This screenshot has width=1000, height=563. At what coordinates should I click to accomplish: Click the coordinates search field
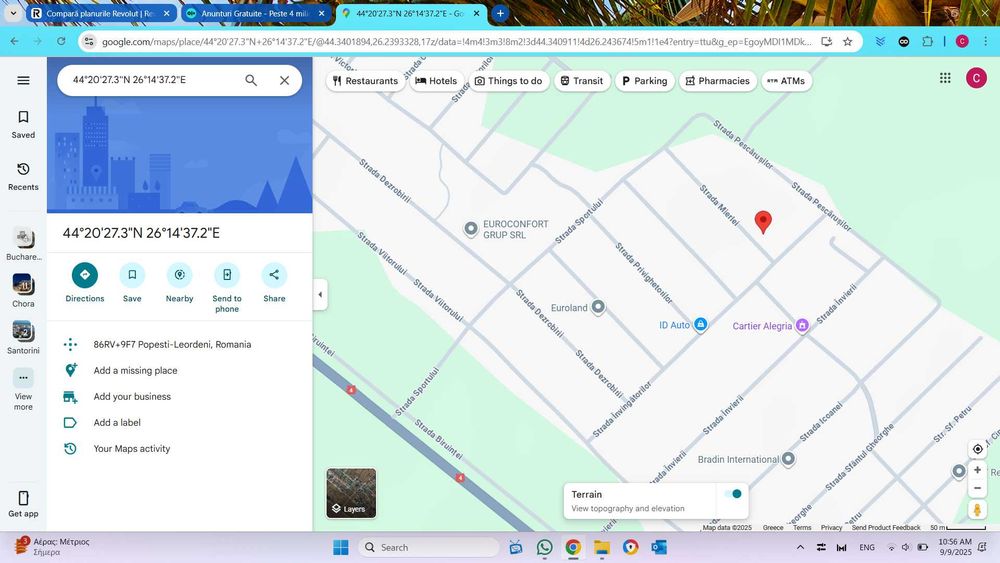[153, 80]
